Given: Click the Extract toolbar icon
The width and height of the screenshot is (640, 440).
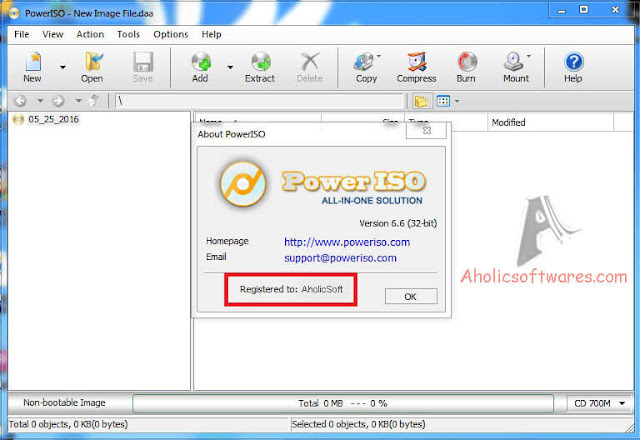Looking at the screenshot, I should point(260,67).
